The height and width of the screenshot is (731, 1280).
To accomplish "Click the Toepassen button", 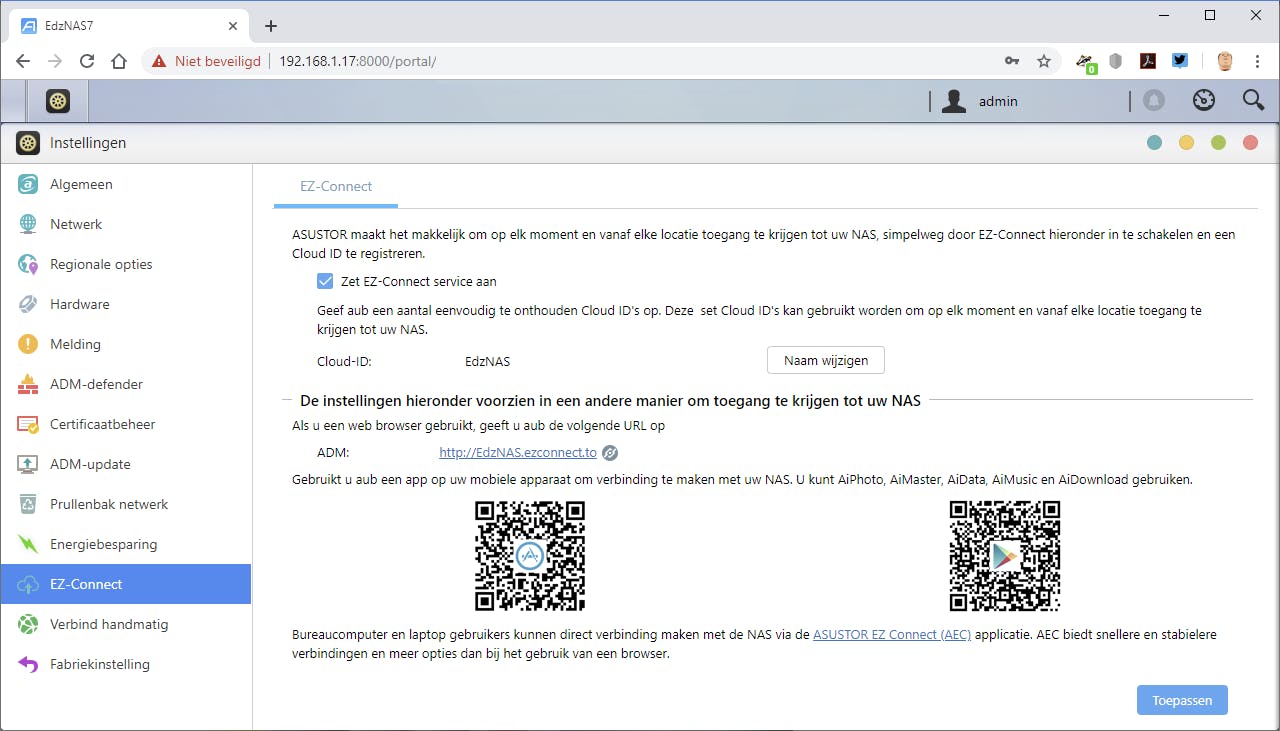I will coord(1182,700).
